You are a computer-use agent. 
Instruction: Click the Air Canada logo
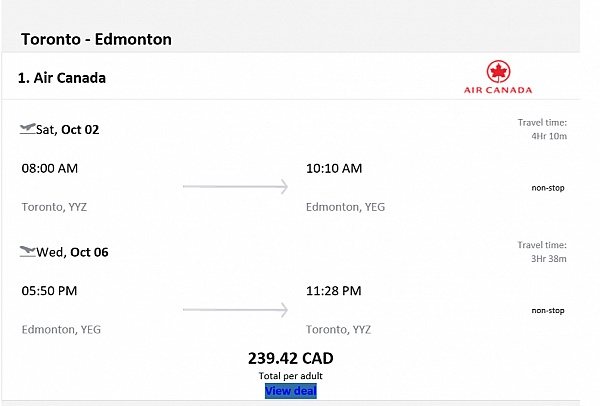[x=498, y=77]
